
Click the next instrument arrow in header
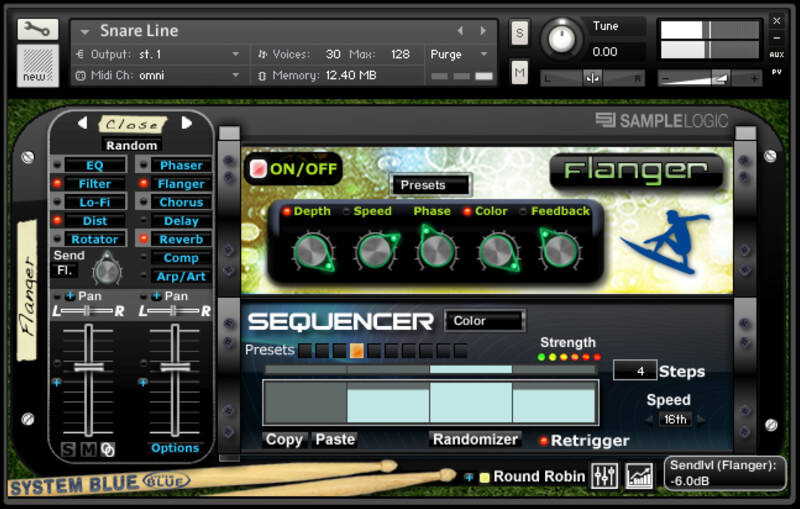483,31
